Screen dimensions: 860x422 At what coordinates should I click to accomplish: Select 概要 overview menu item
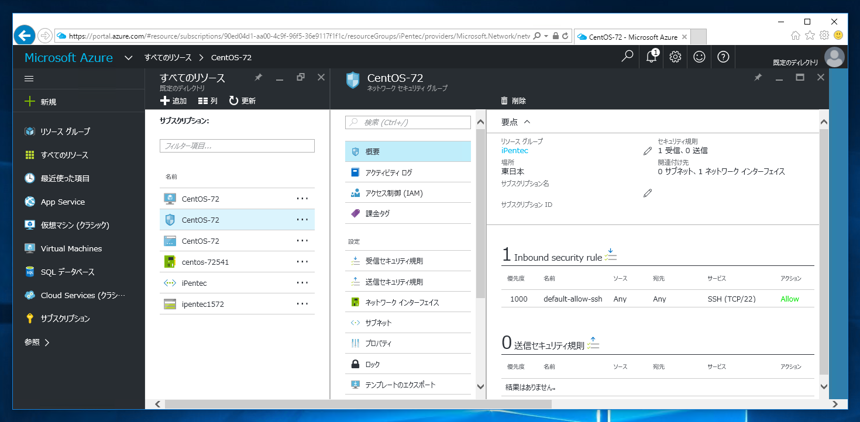click(408, 151)
